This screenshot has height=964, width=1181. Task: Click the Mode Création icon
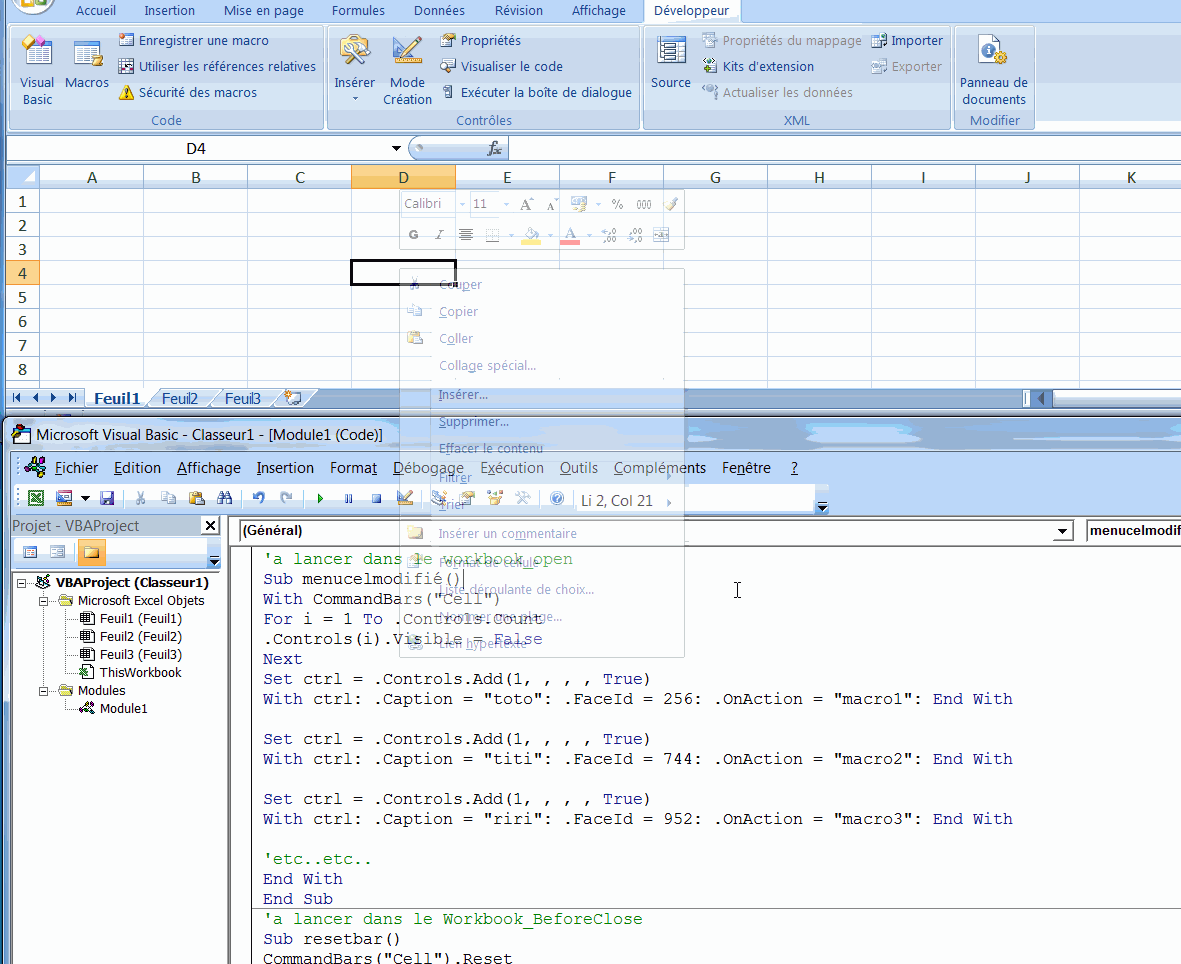pos(407,52)
